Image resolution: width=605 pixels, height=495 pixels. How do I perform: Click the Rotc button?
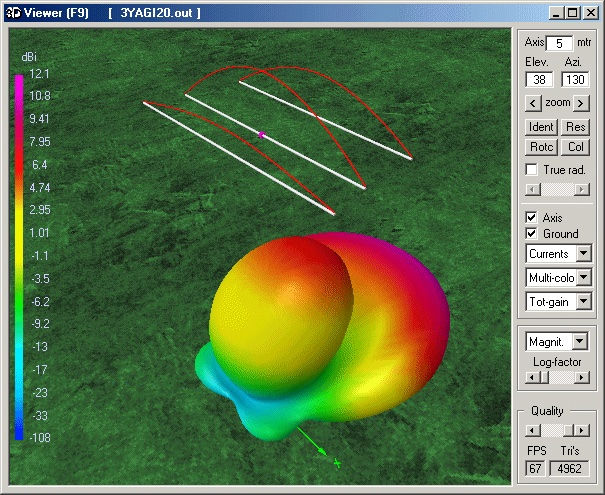541,147
